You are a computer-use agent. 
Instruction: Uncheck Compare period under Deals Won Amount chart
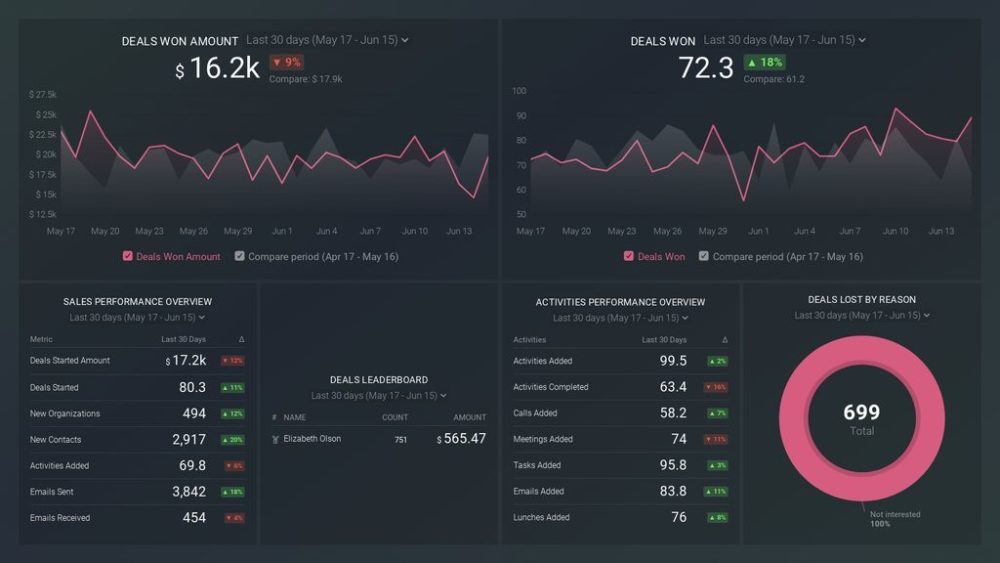point(240,256)
